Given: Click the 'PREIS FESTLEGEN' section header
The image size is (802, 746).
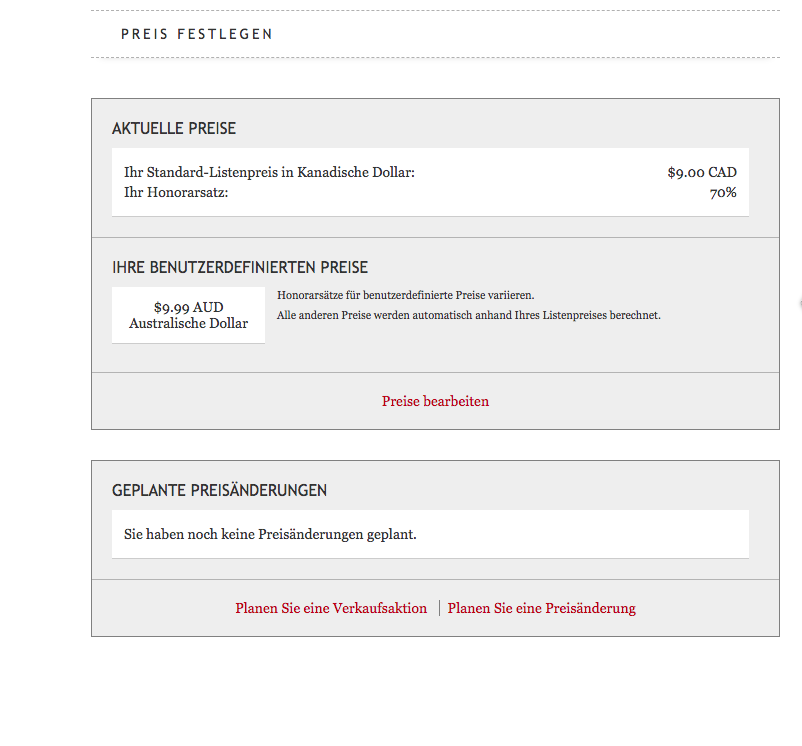Looking at the screenshot, I should point(197,34).
